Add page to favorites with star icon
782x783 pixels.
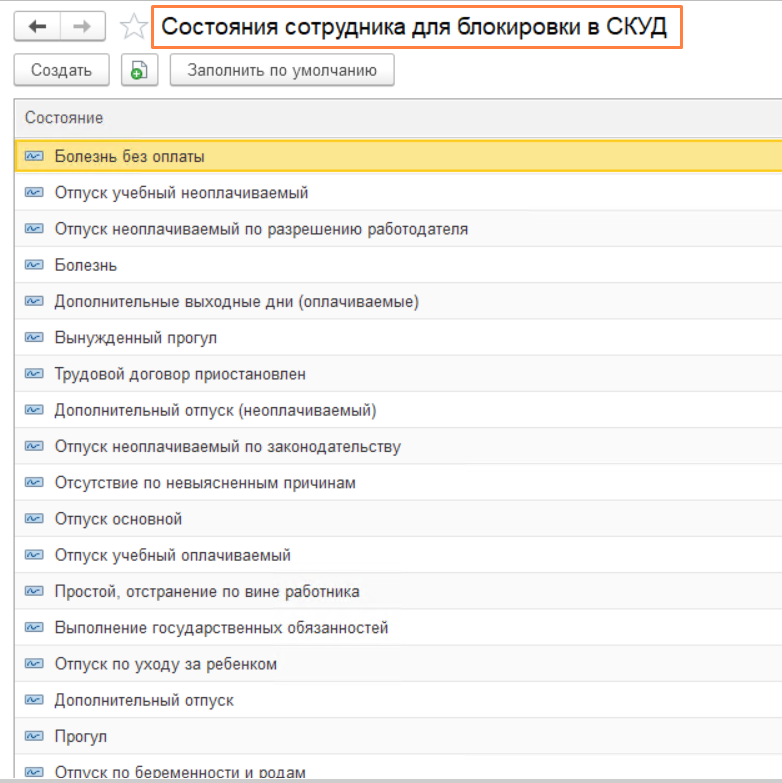pyautogui.click(x=132, y=27)
